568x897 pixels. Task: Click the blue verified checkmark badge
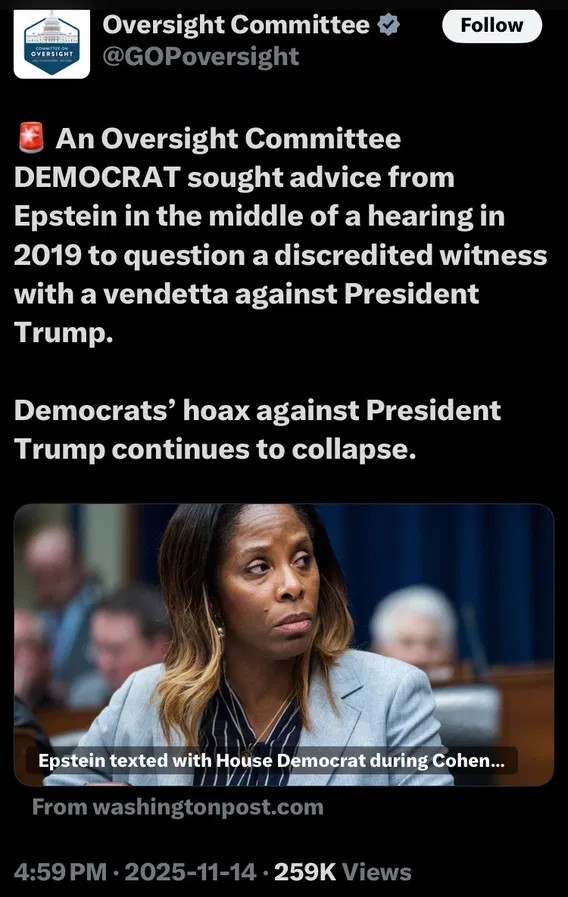coord(389,26)
